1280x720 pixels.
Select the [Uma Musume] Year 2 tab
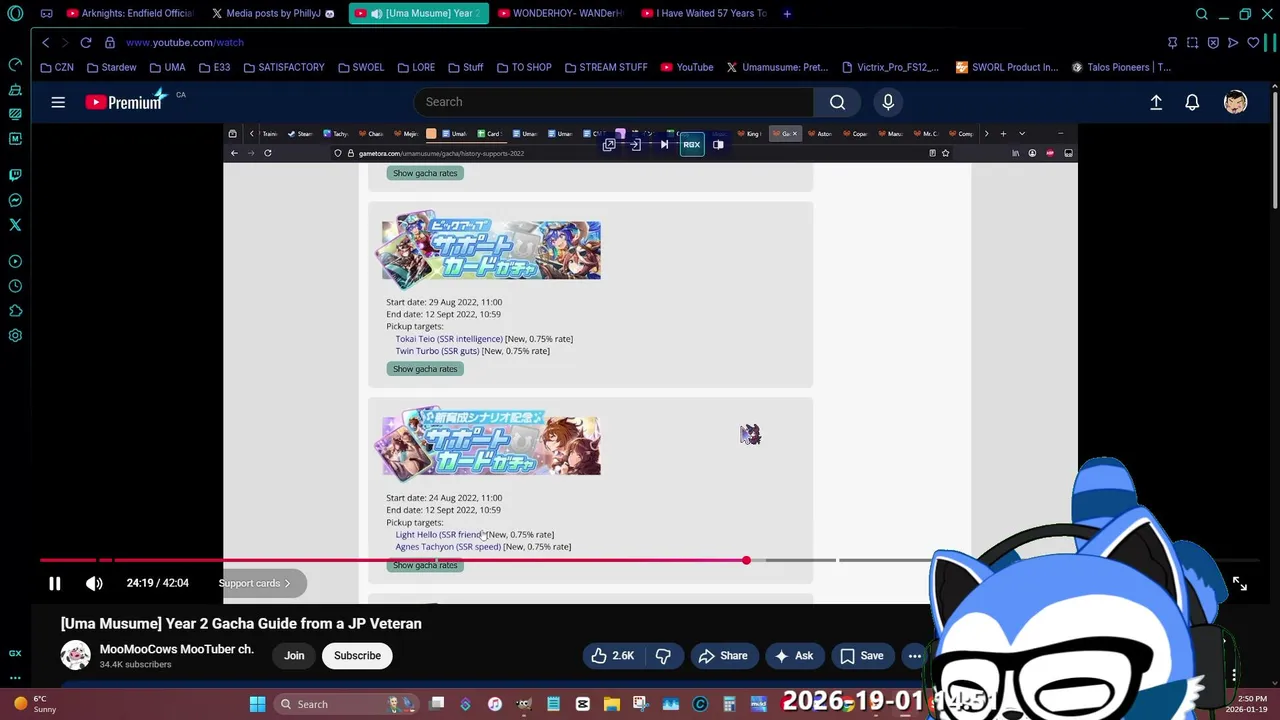pos(418,14)
